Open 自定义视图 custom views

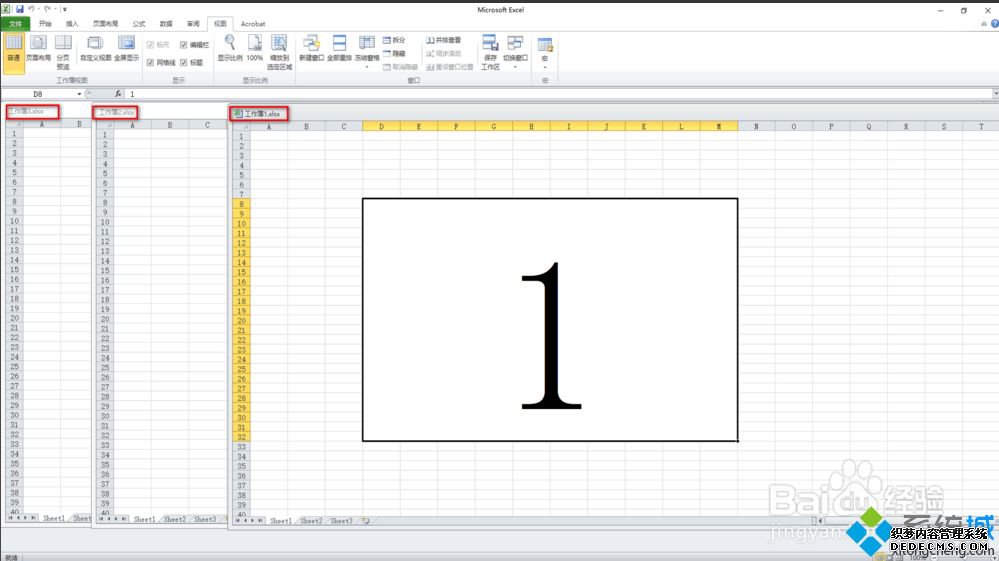coord(96,49)
